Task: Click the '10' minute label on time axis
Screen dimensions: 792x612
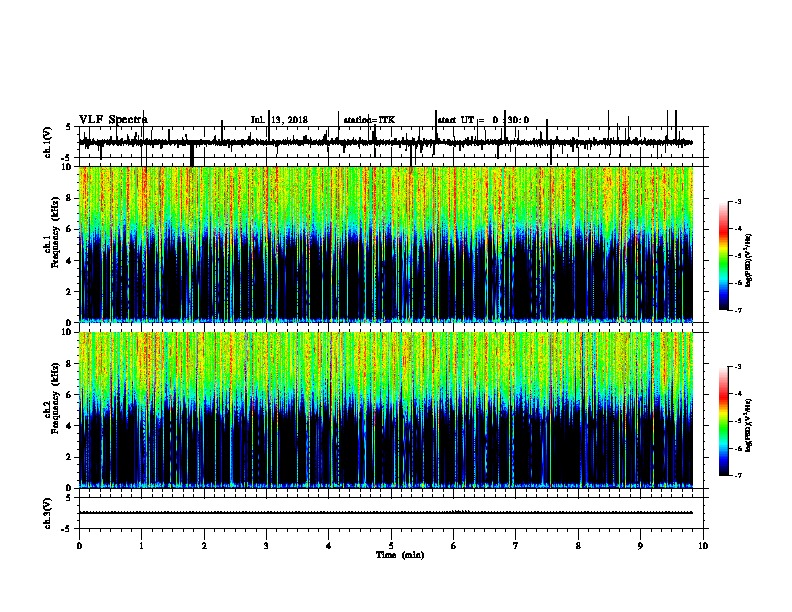Action: pos(703,546)
